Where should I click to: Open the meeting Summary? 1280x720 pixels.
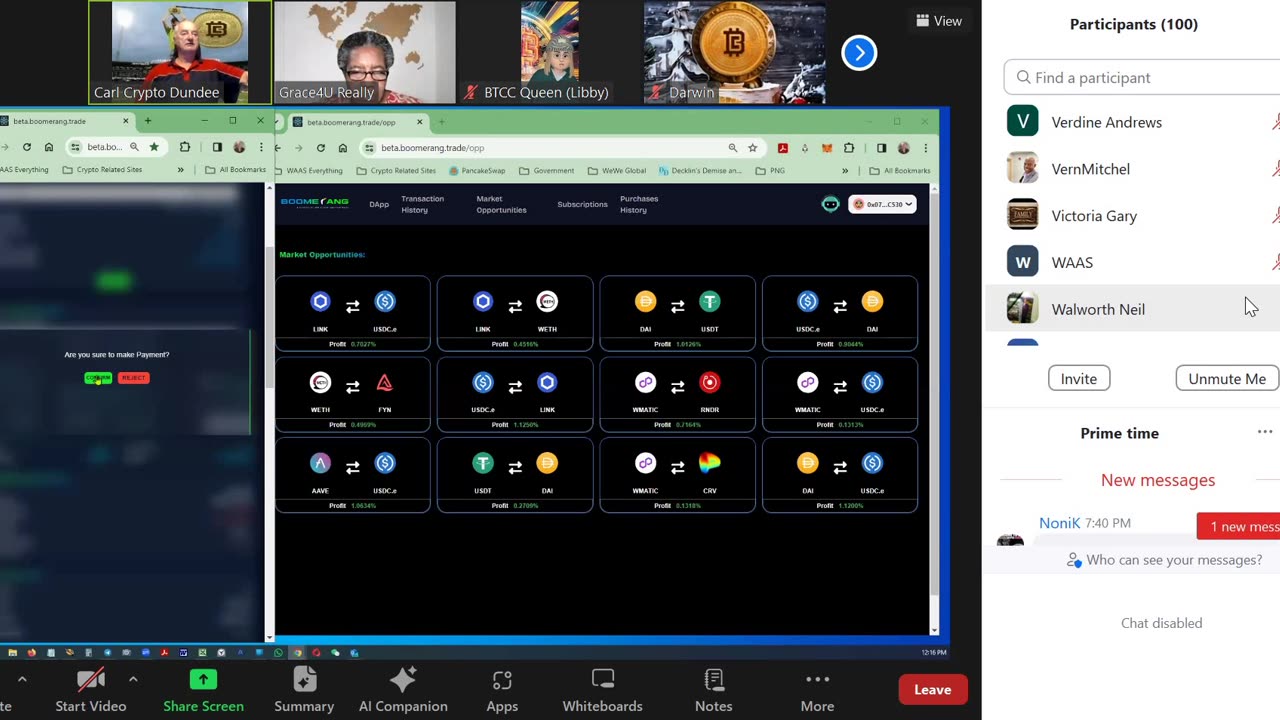click(x=304, y=690)
